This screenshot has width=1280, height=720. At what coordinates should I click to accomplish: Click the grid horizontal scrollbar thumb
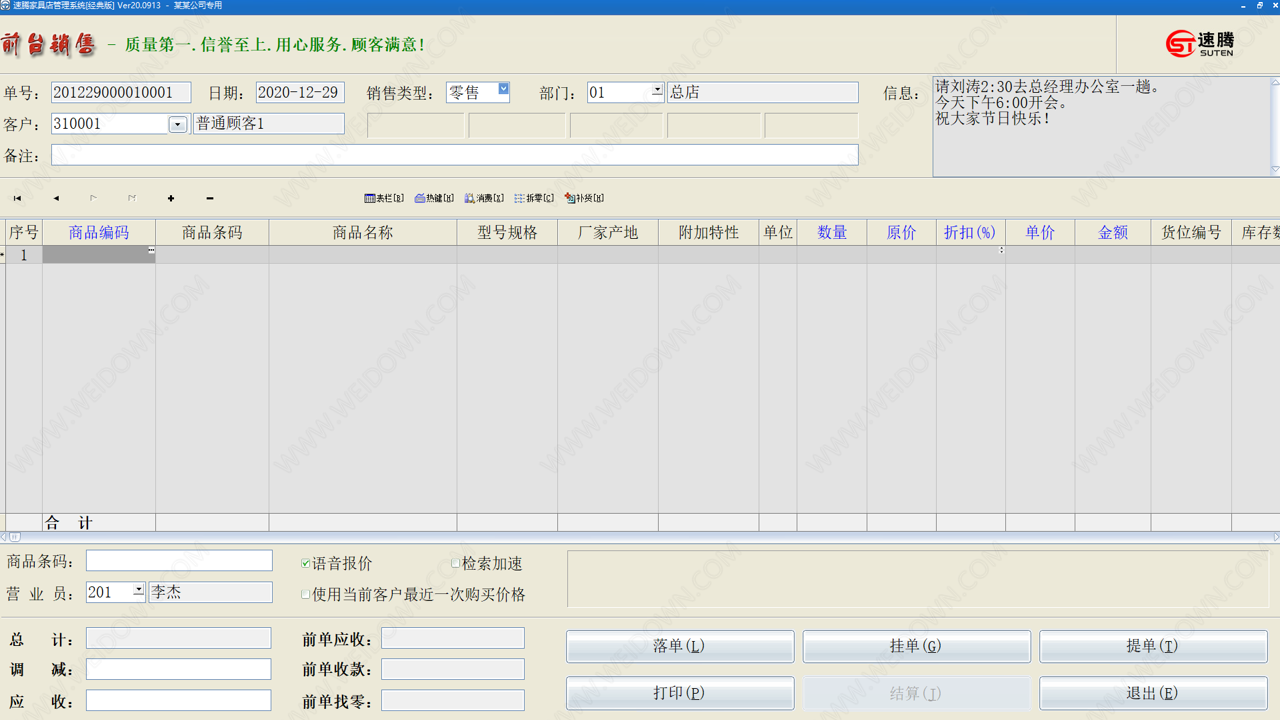click(15, 537)
